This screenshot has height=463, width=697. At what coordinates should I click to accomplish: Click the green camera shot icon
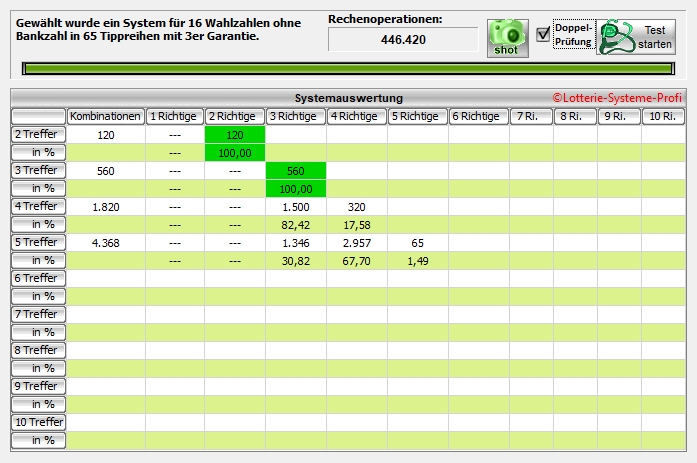click(508, 37)
